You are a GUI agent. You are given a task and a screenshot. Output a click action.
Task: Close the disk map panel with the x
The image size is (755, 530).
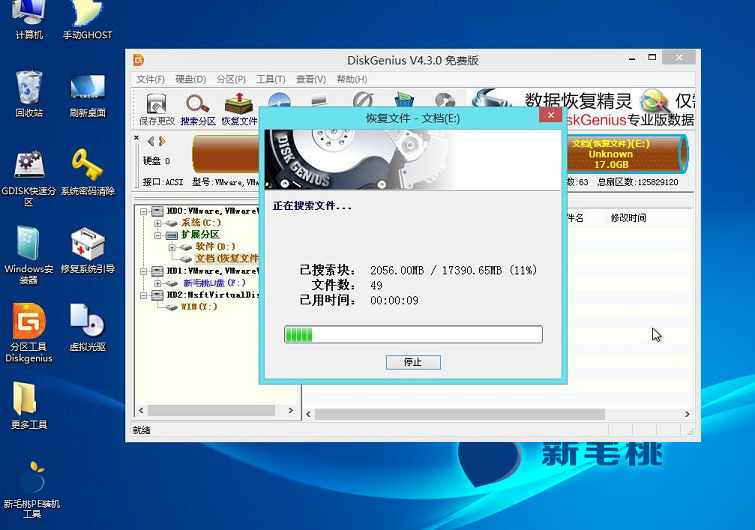(x=136, y=138)
